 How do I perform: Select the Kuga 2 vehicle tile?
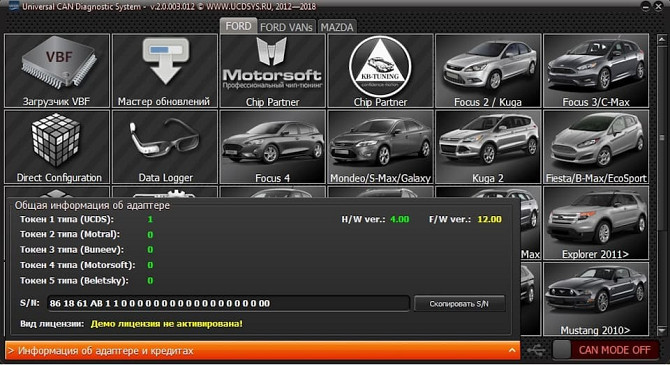click(x=488, y=147)
